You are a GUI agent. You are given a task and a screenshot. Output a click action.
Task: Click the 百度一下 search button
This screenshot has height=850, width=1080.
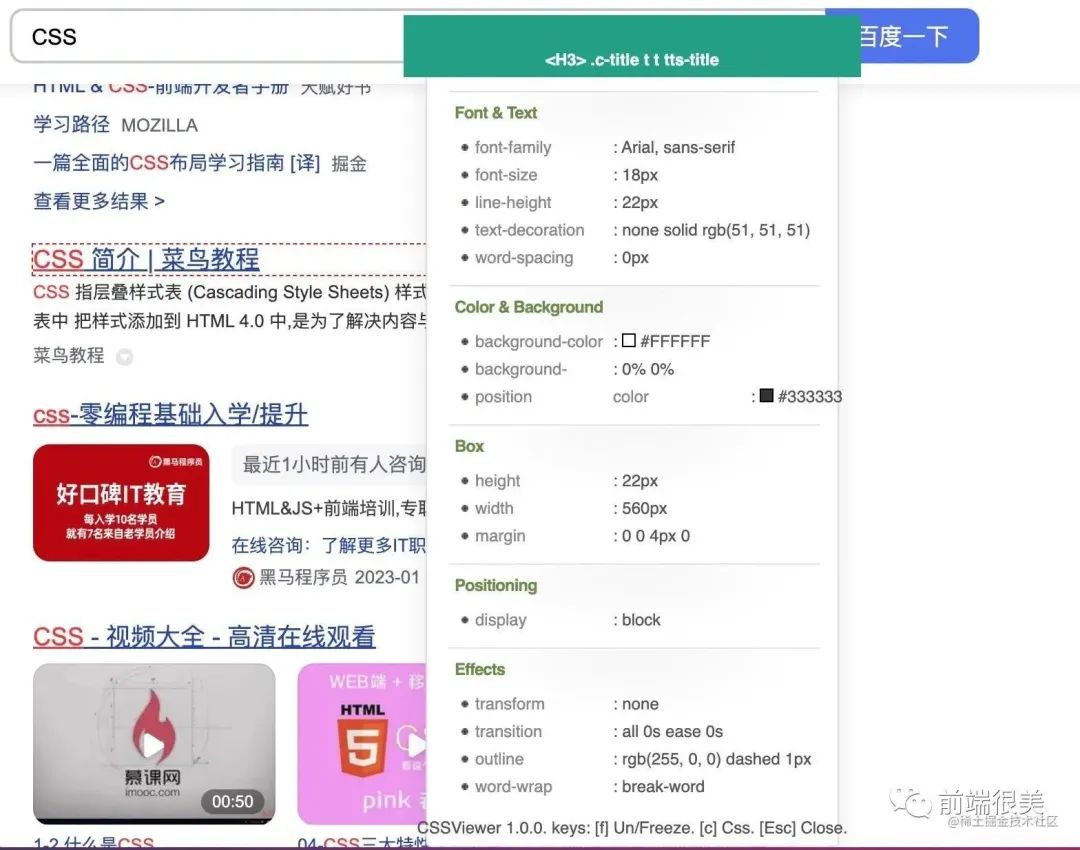click(x=918, y=37)
